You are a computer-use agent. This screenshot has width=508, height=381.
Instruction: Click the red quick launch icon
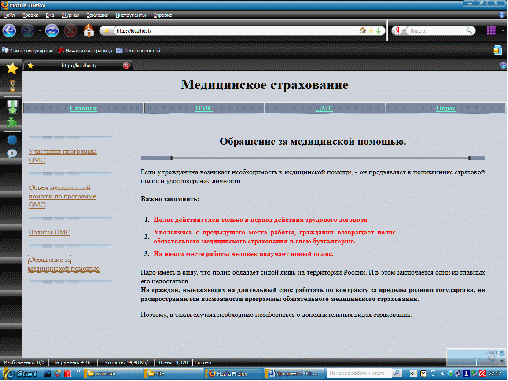tap(67, 374)
